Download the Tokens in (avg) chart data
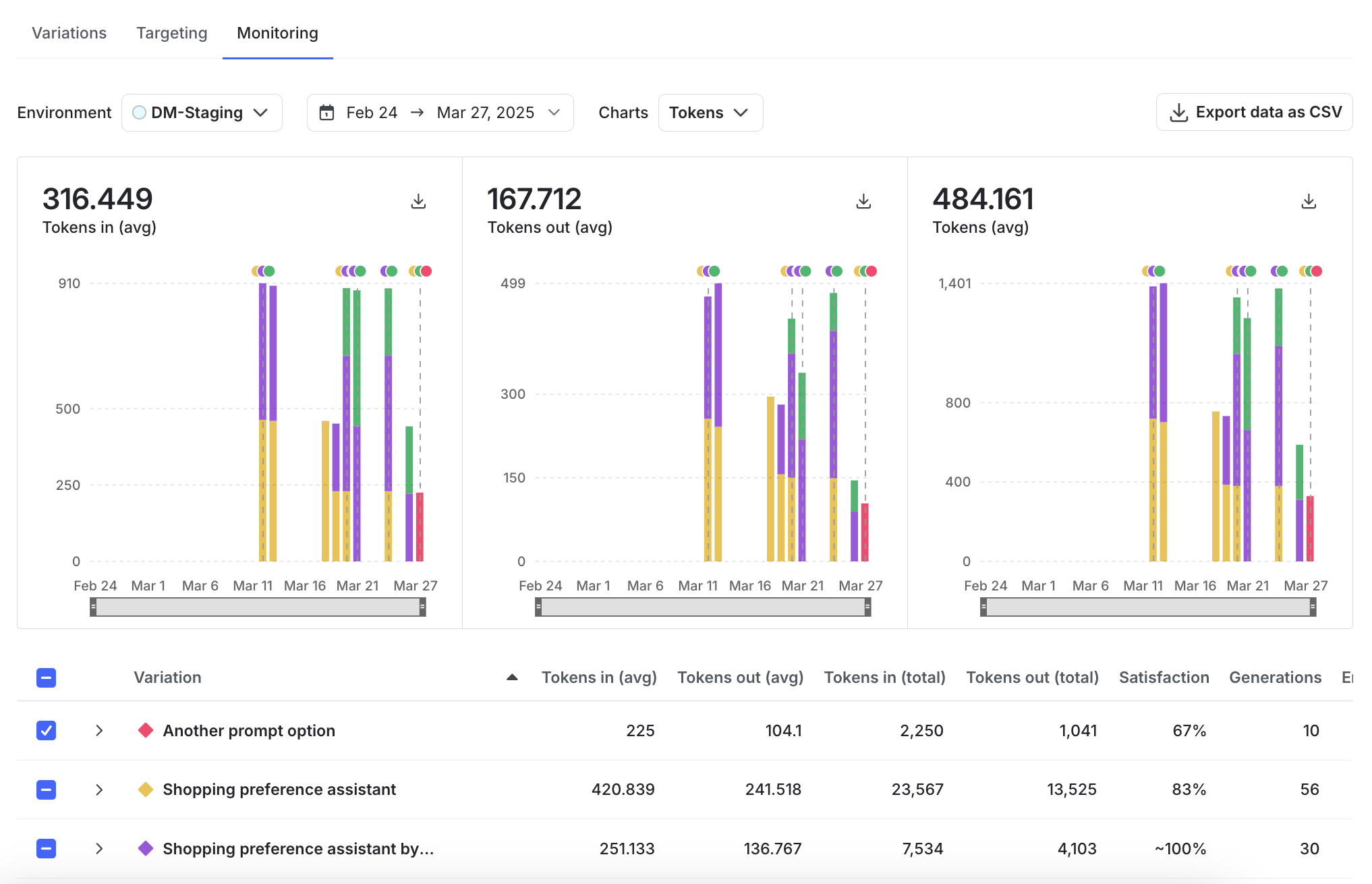The width and height of the screenshot is (1372, 884). (418, 200)
